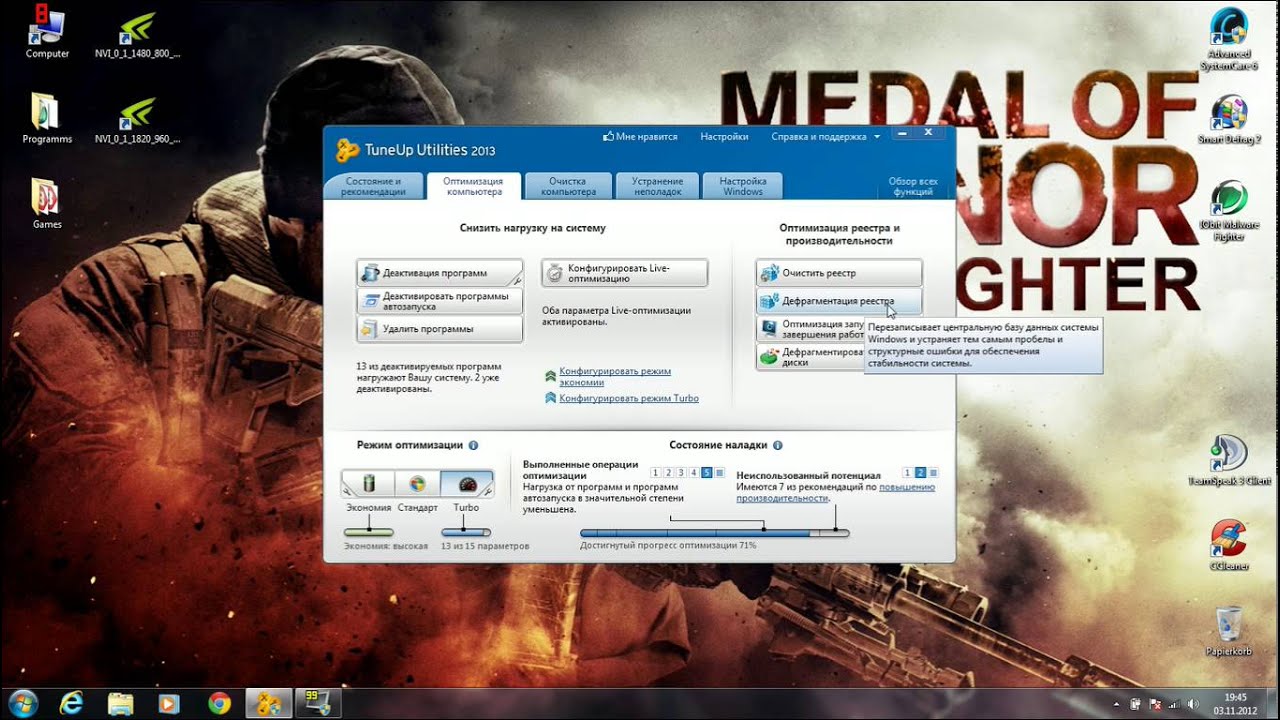Open list view of unused potential
1280x720 pixels.
933,472
